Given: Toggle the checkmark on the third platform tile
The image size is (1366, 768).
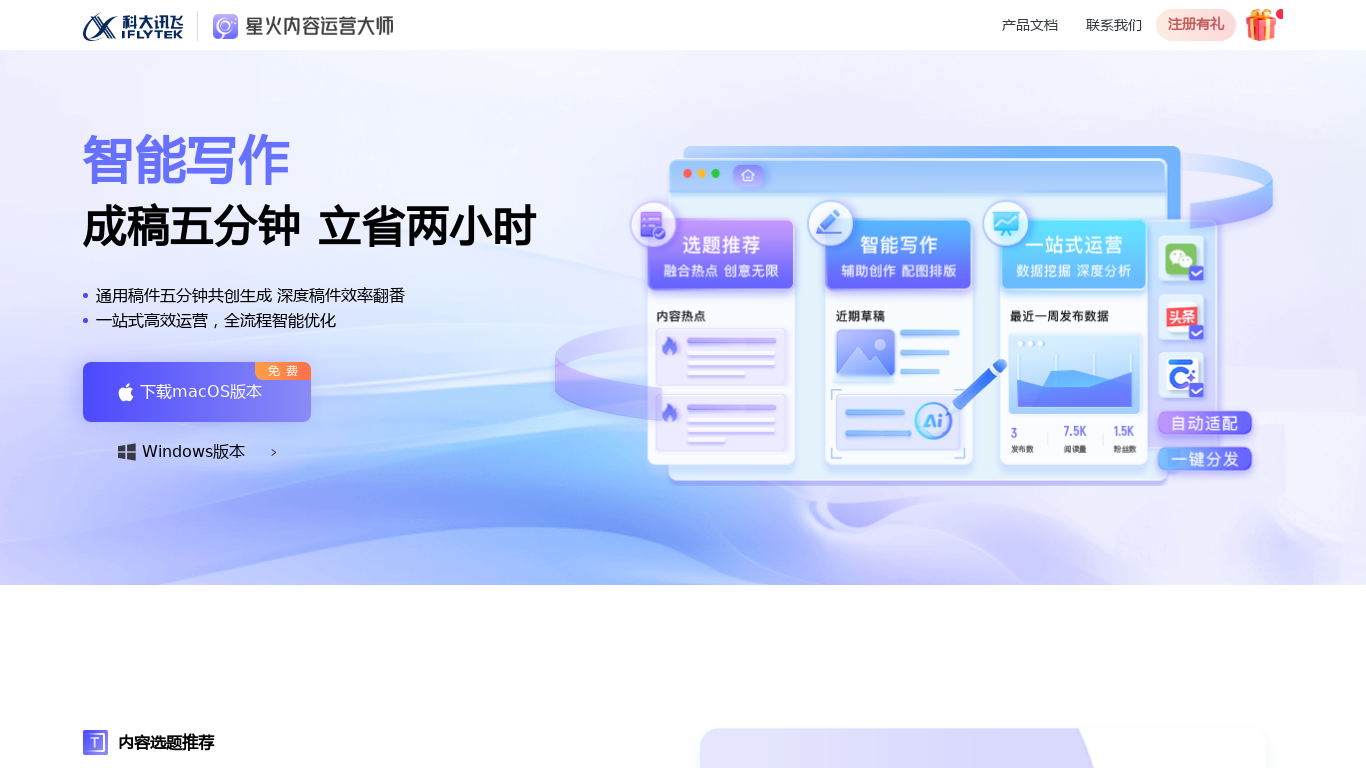Looking at the screenshot, I should click(x=1196, y=390).
